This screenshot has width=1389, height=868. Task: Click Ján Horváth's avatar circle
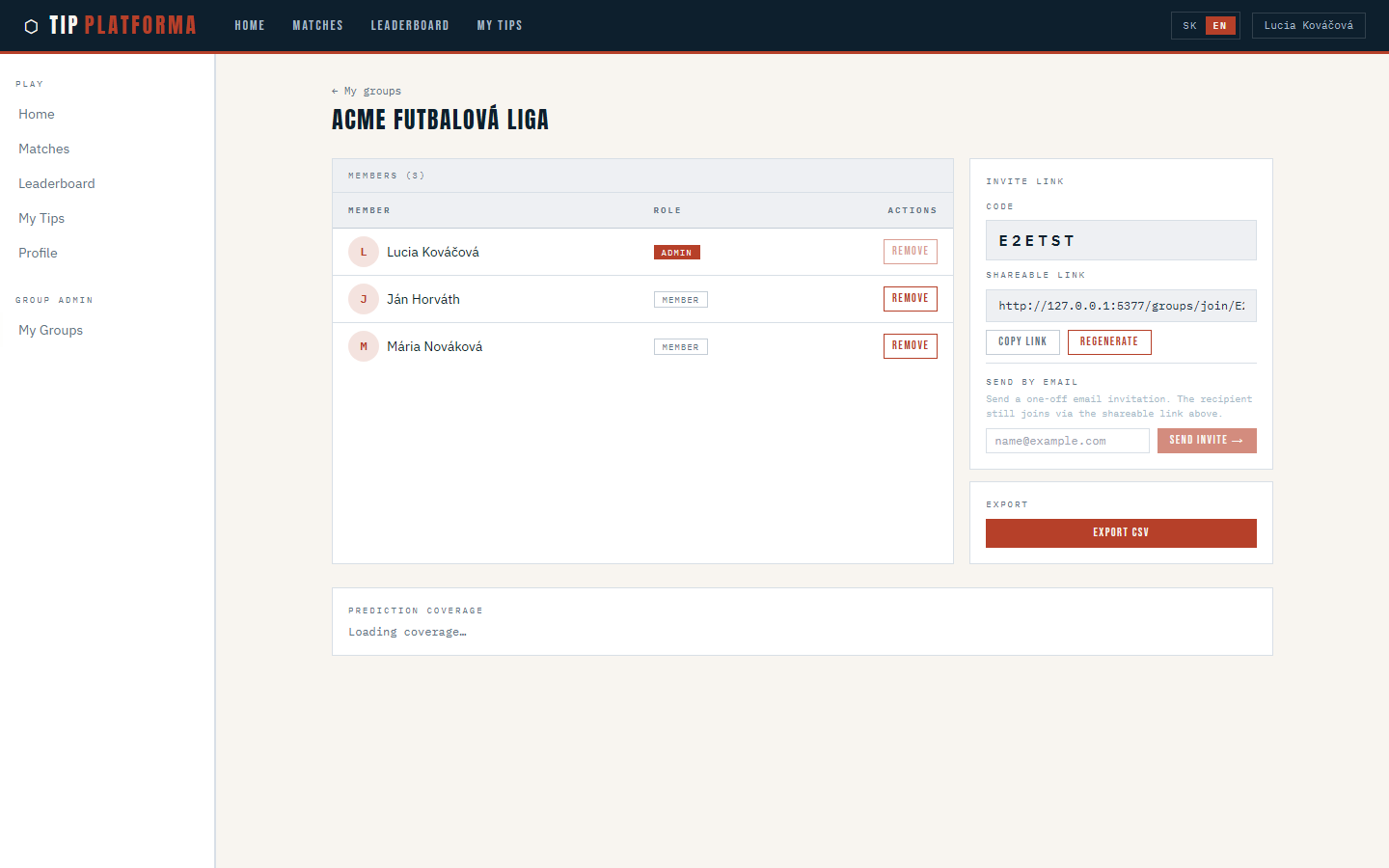pyautogui.click(x=364, y=299)
